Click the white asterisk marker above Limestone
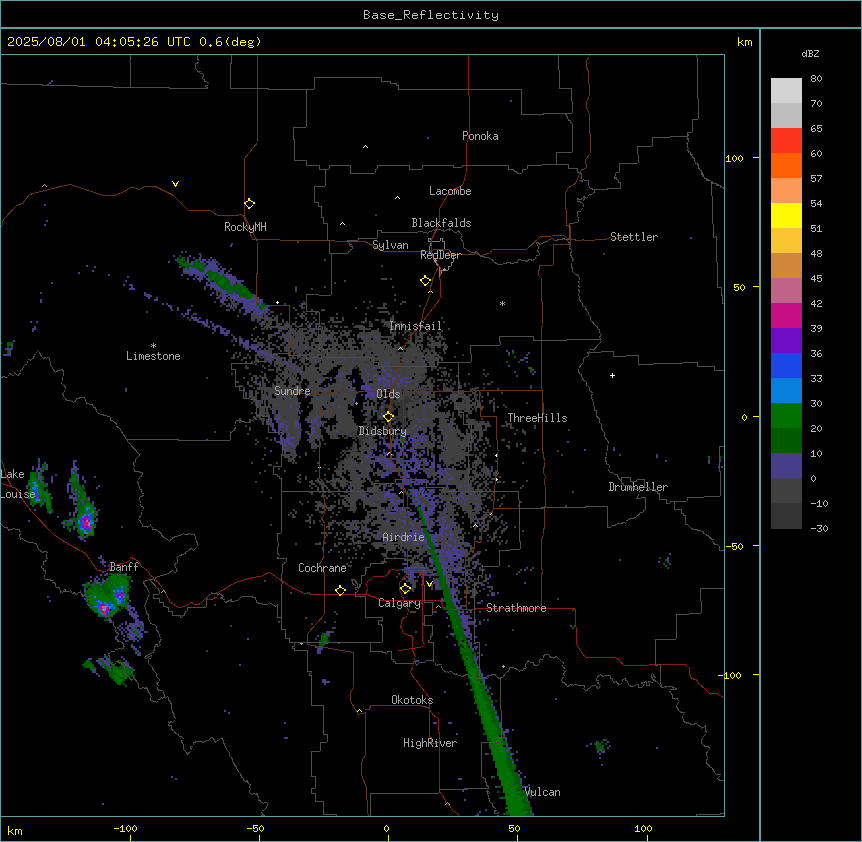The height and width of the screenshot is (842, 862). [153, 346]
